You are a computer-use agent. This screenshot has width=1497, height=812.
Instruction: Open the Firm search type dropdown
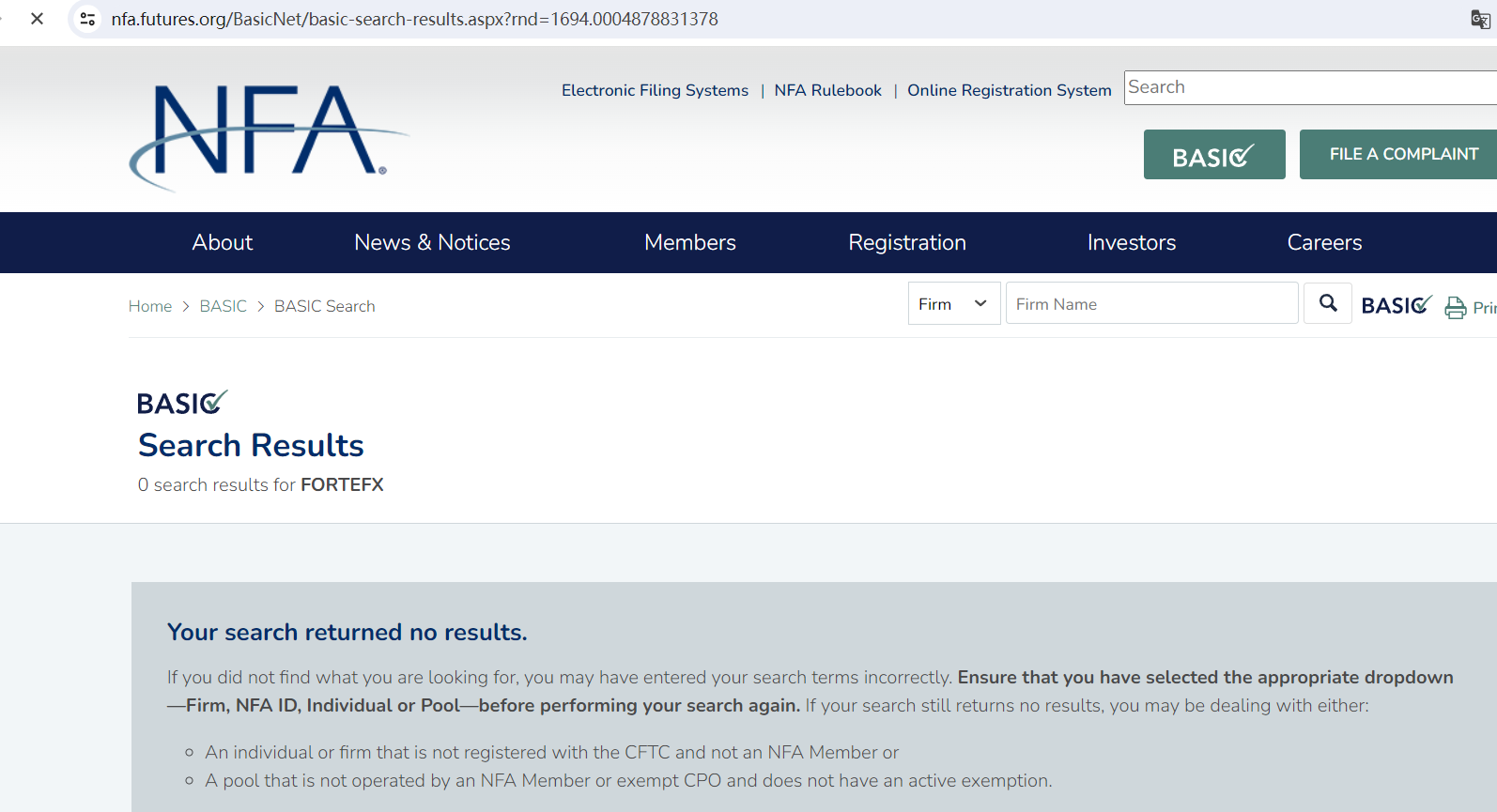coord(954,303)
